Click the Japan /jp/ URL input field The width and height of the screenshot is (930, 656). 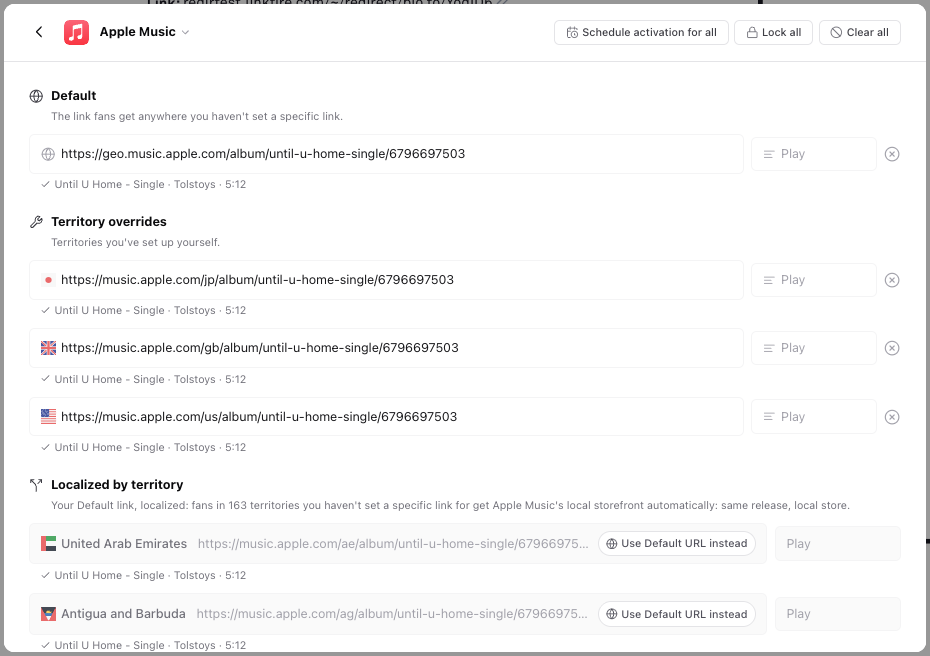(x=386, y=280)
